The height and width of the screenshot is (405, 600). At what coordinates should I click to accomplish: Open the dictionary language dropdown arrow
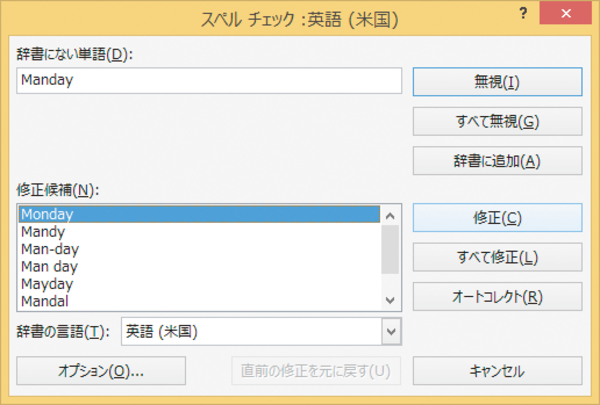[391, 332]
